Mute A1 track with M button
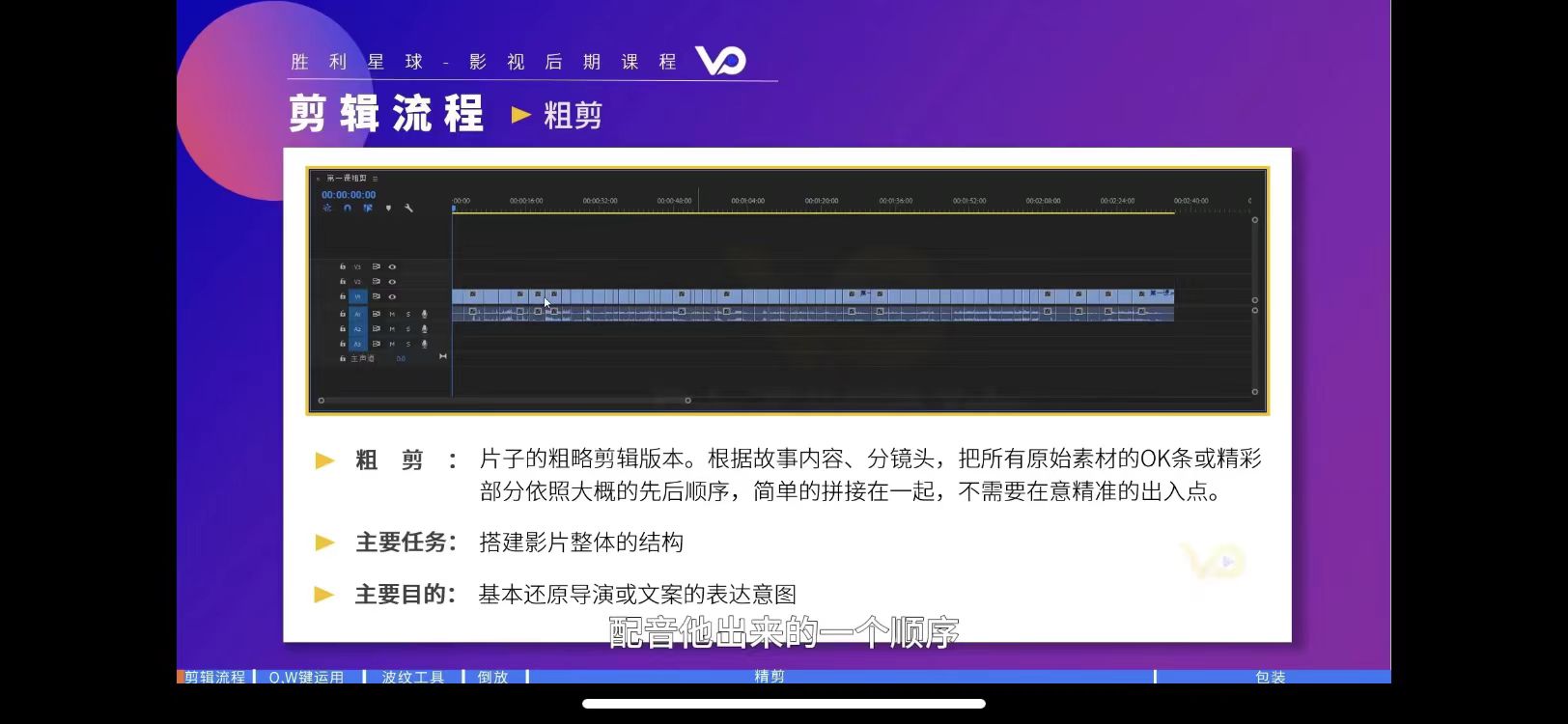The height and width of the screenshot is (724, 1568). 392,314
